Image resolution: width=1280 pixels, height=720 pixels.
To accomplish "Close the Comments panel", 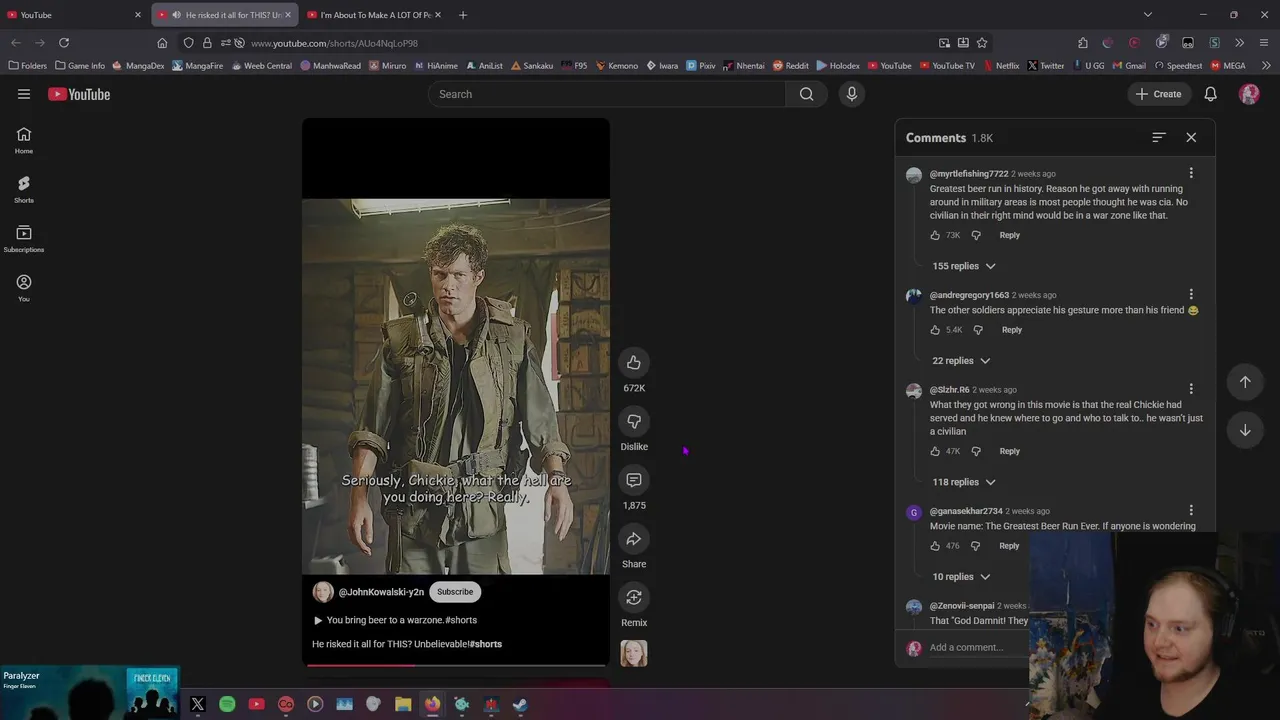I will point(1191,137).
